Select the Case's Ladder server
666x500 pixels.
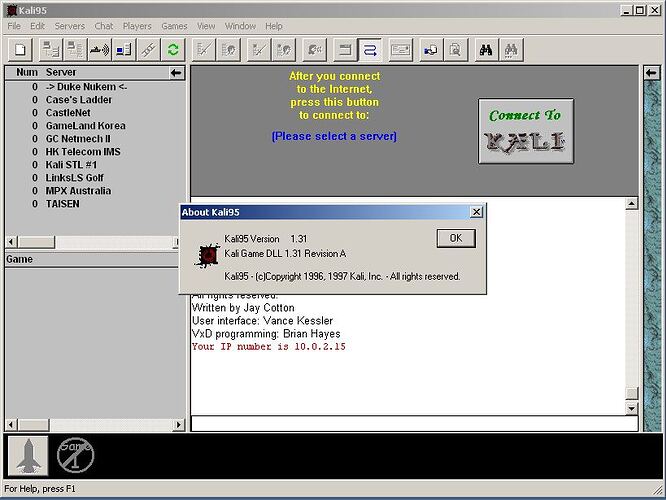tap(79, 100)
